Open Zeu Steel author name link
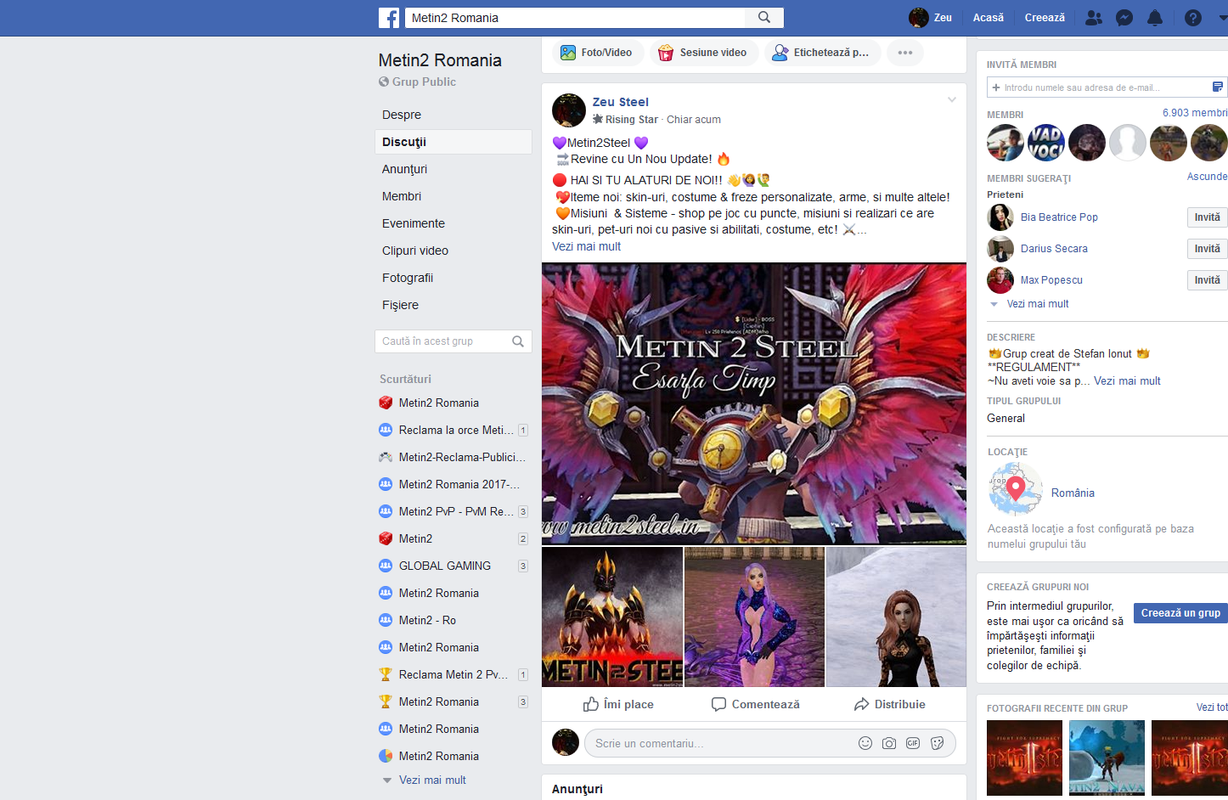 tap(620, 102)
